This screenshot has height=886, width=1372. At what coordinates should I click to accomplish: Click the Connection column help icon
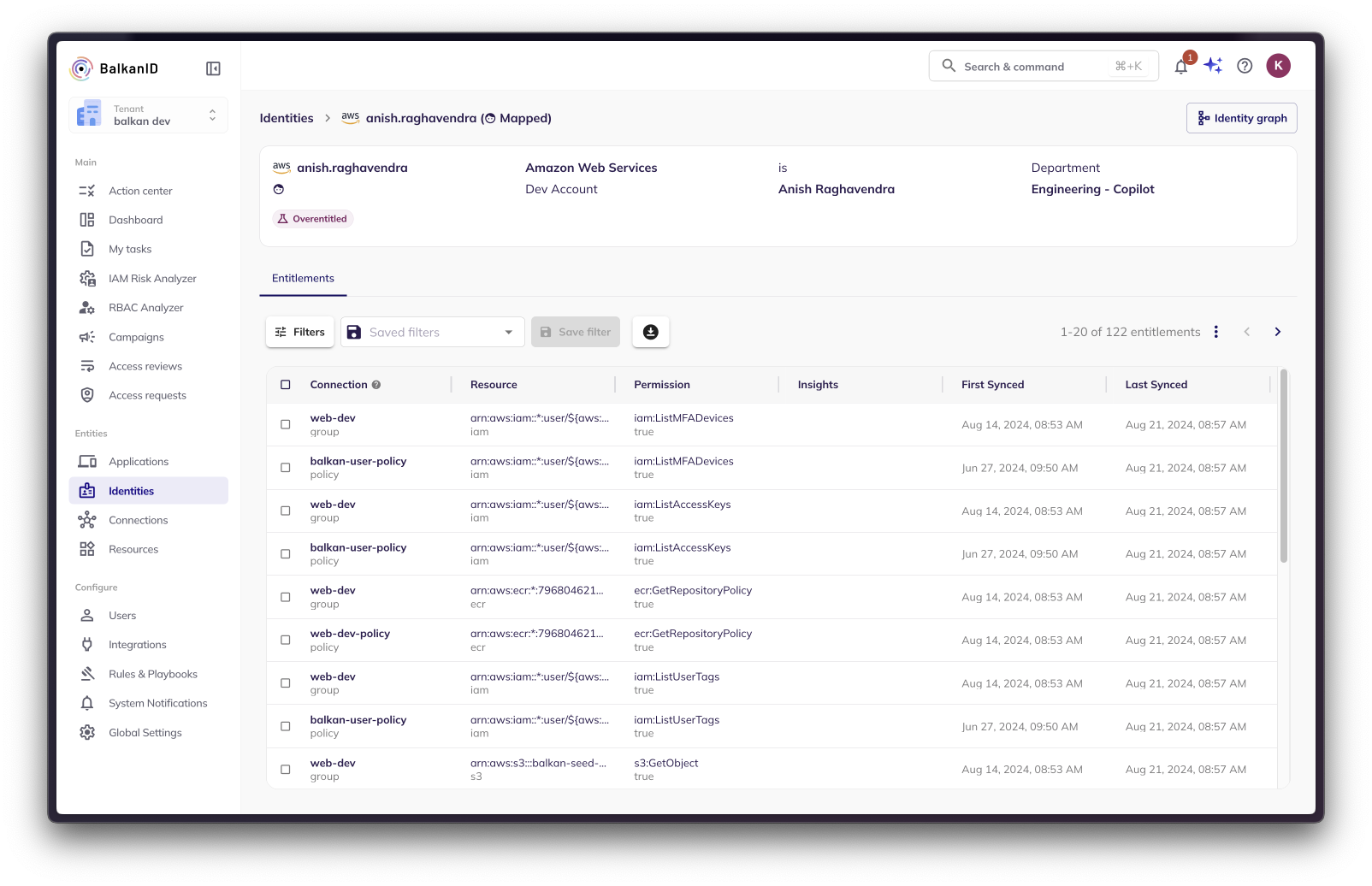376,385
